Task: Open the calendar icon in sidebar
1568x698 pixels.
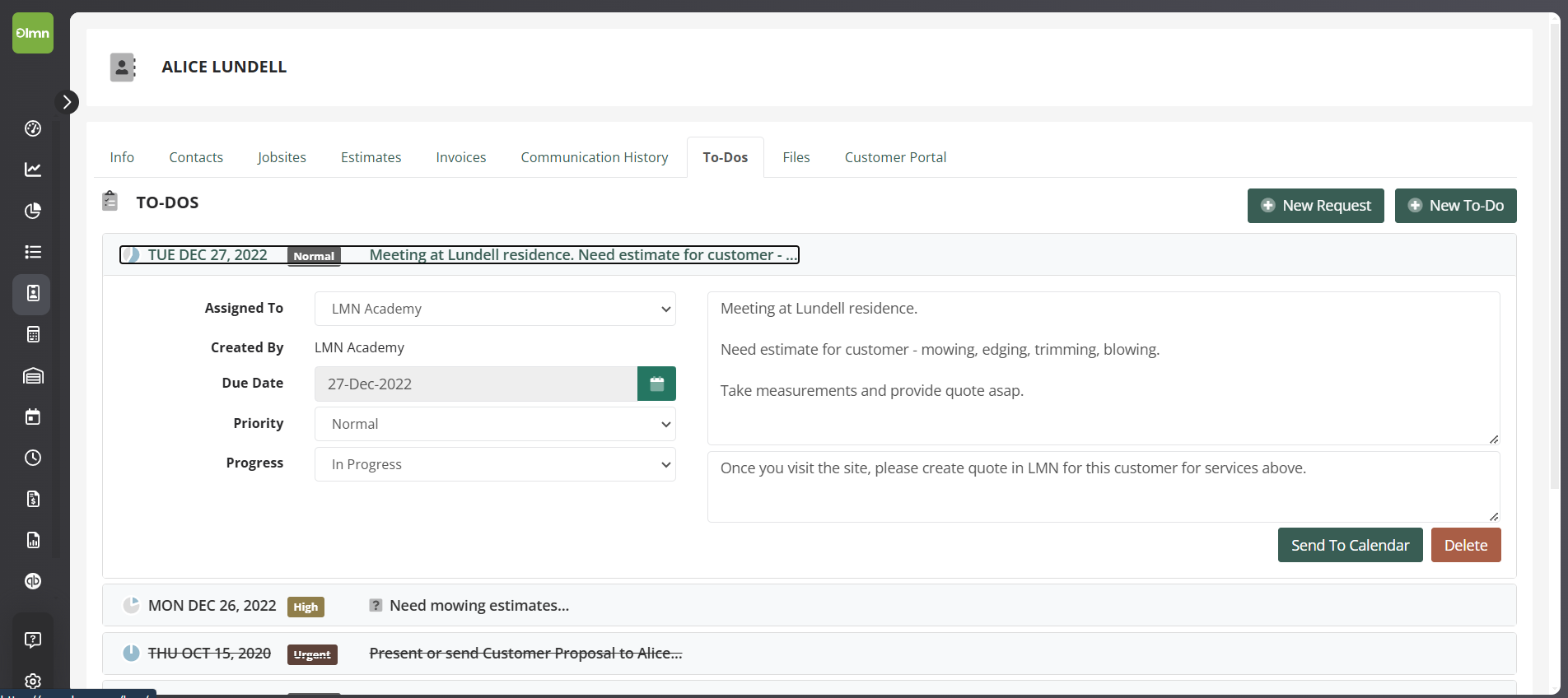Action: pos(33,416)
